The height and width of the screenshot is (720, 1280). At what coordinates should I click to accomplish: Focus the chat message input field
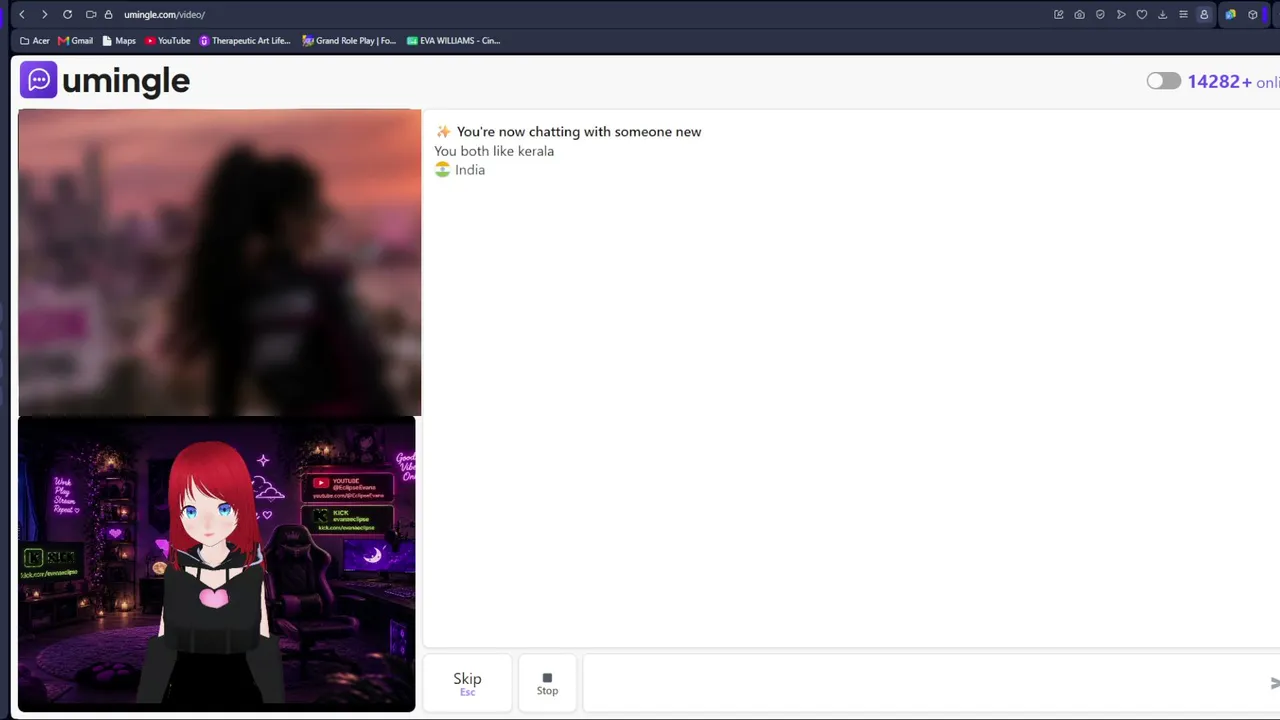[x=925, y=683]
